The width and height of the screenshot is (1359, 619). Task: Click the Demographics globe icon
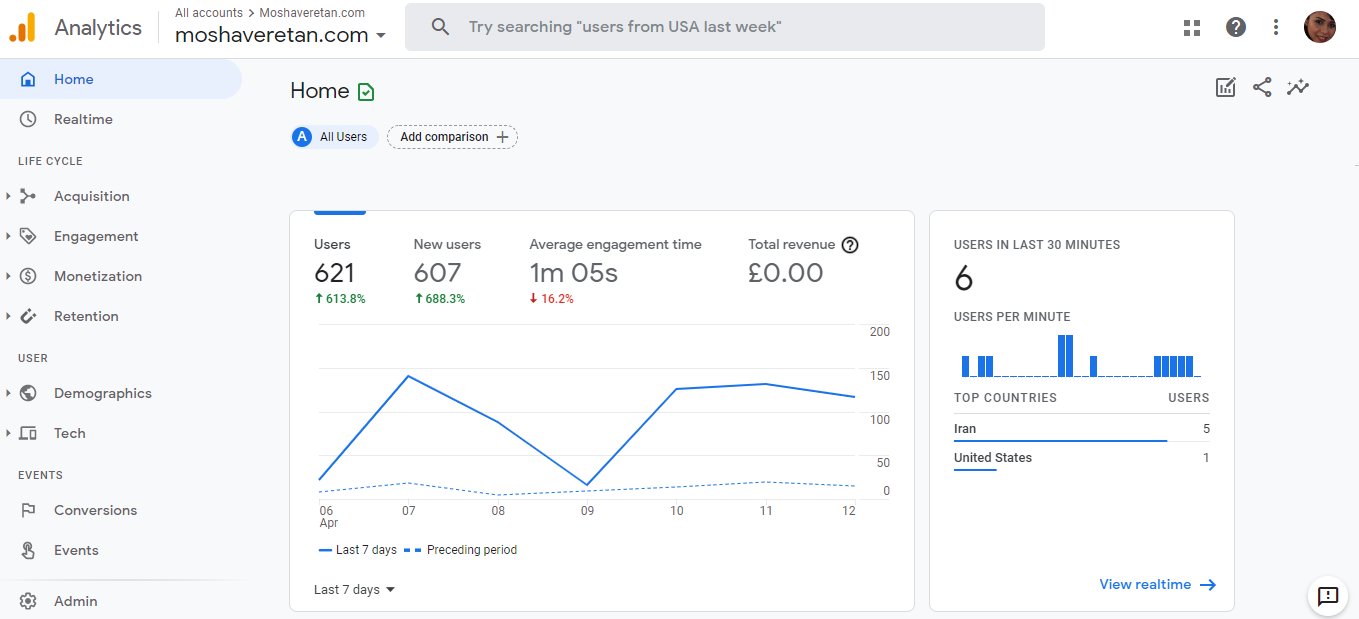[x=28, y=393]
